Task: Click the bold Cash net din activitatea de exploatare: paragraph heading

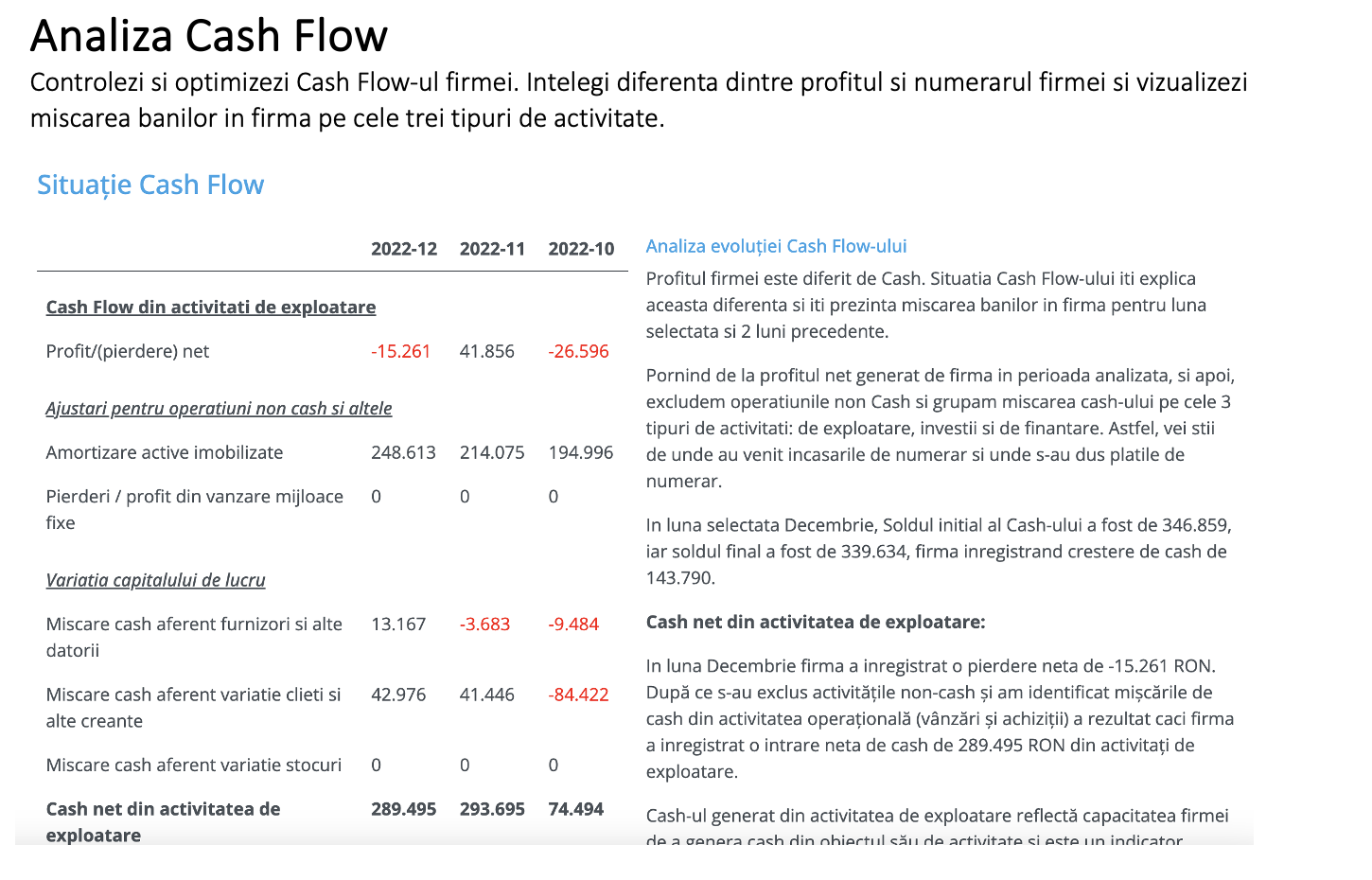Action: click(x=816, y=622)
